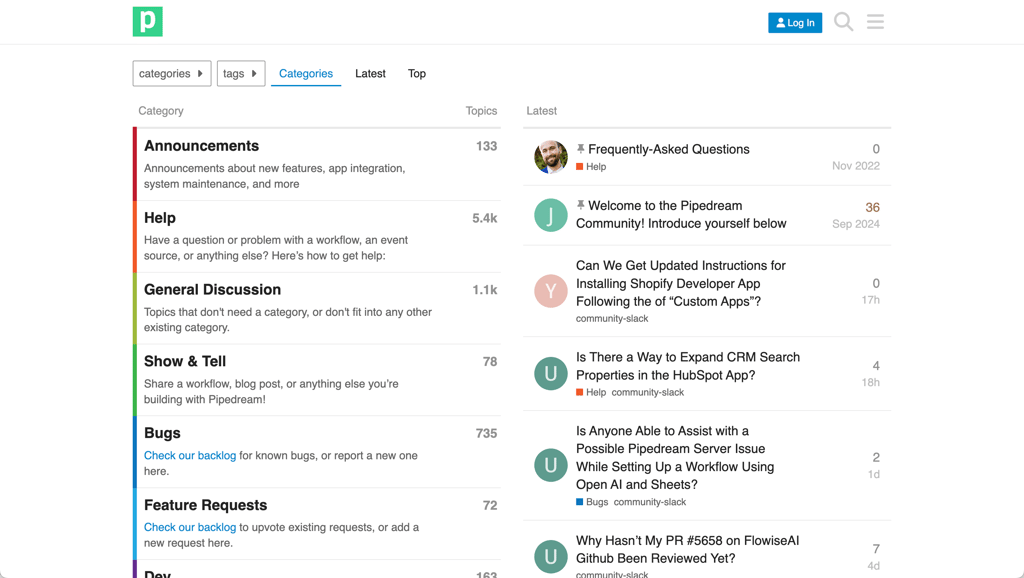
Task: Click the U avatar beside HubSpot CRM topic
Action: (551, 374)
